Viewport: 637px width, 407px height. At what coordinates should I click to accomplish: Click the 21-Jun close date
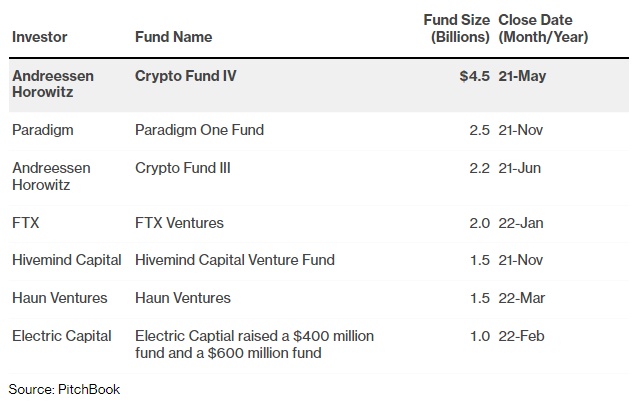[x=520, y=168]
